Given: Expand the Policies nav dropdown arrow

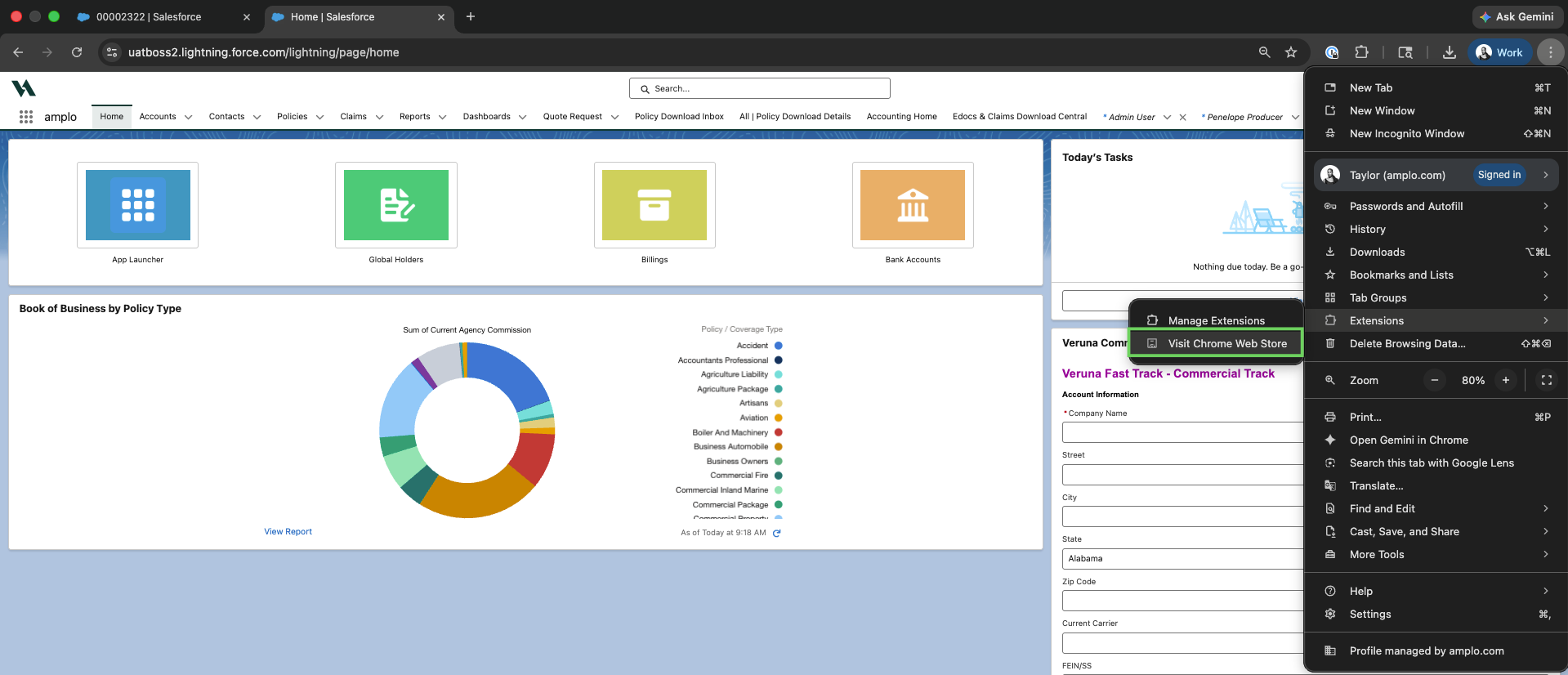Looking at the screenshot, I should click(x=320, y=117).
